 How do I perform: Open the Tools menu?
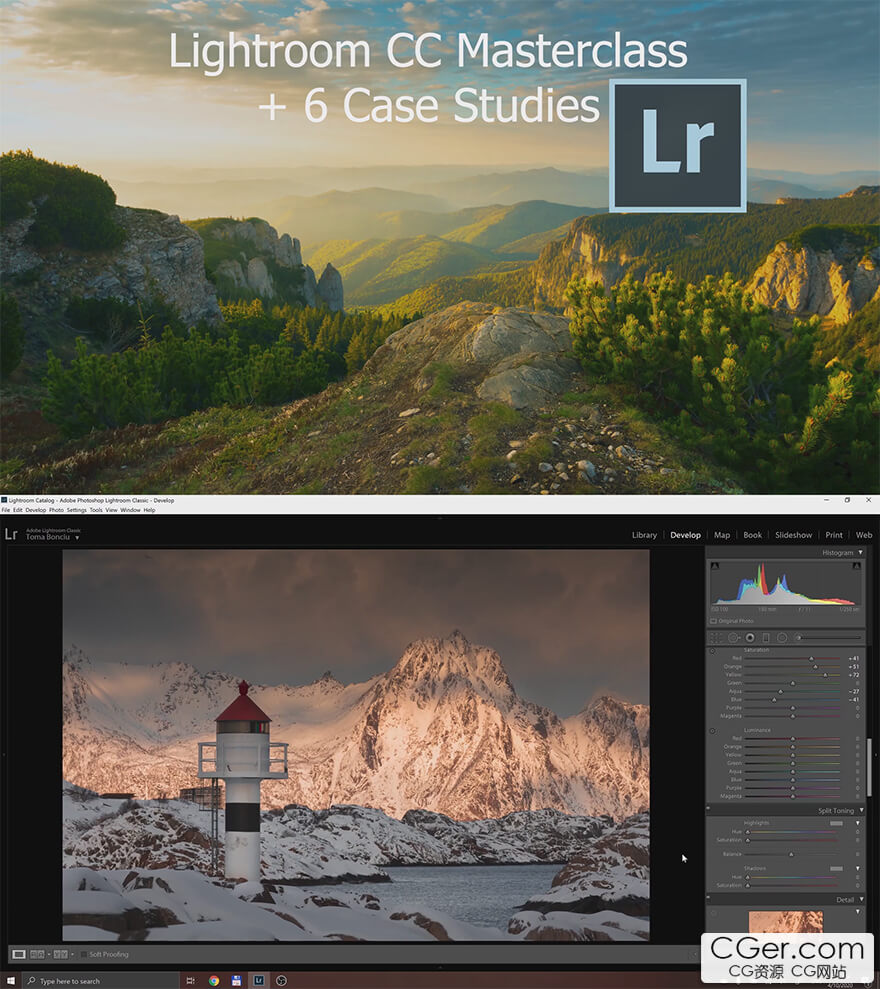click(x=96, y=510)
